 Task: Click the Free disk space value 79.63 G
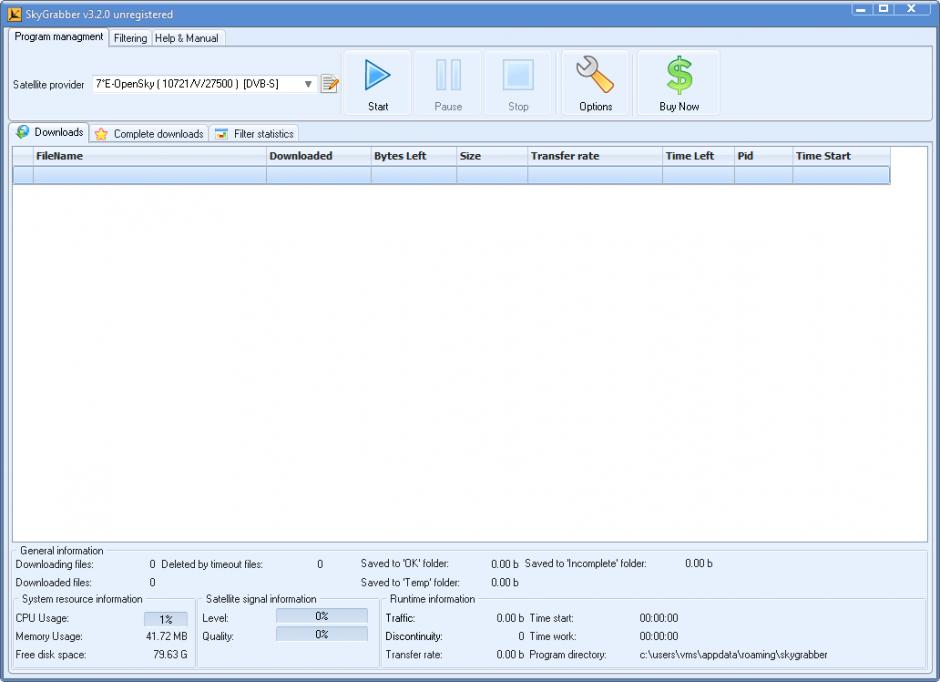(170, 654)
